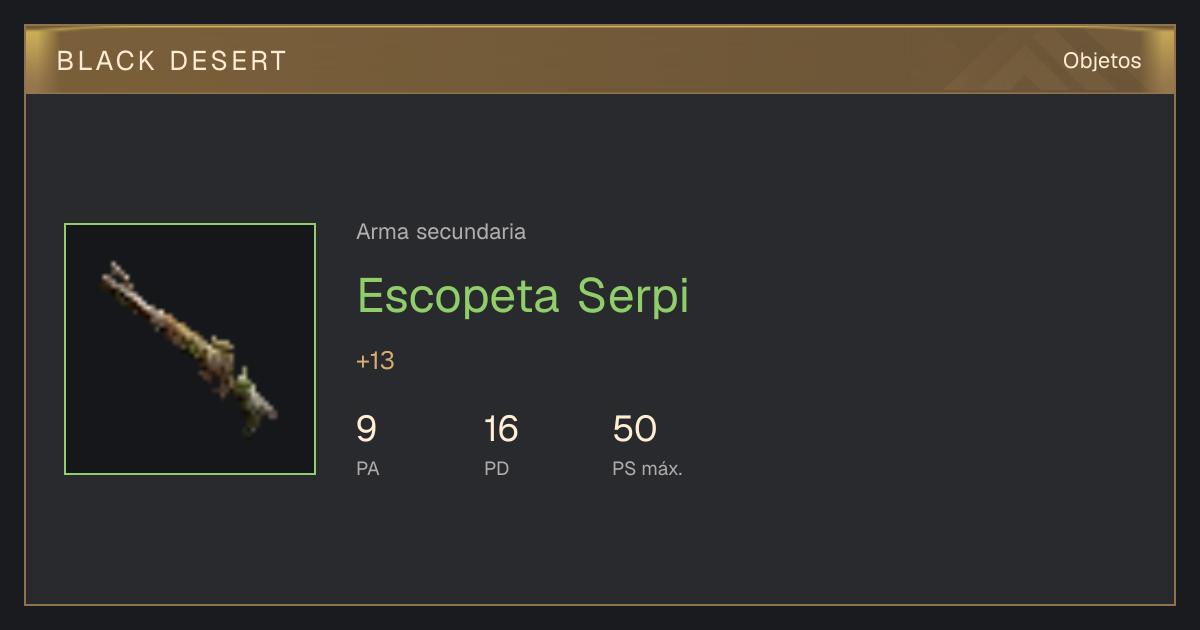Viewport: 1200px width, 630px height.
Task: Click the PA stat value 9
Action: pos(366,429)
